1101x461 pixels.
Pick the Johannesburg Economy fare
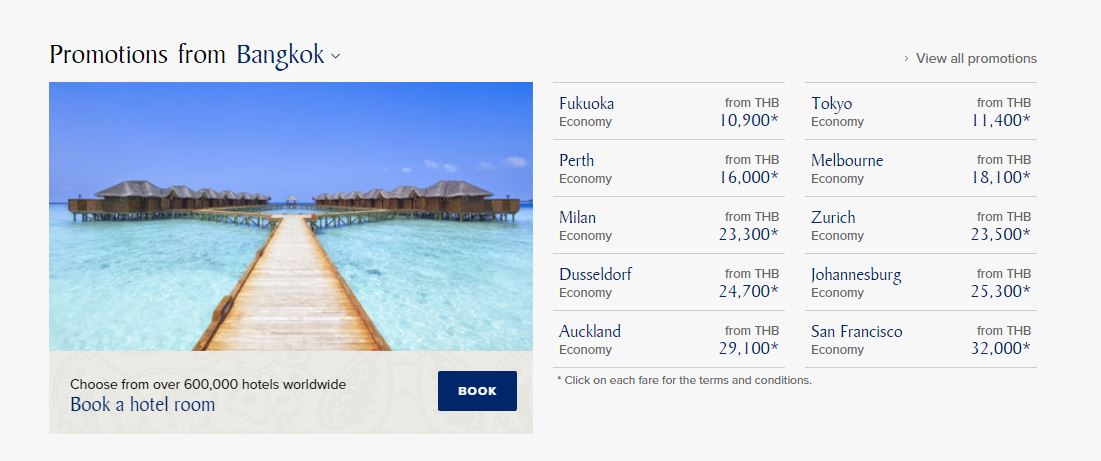(921, 282)
